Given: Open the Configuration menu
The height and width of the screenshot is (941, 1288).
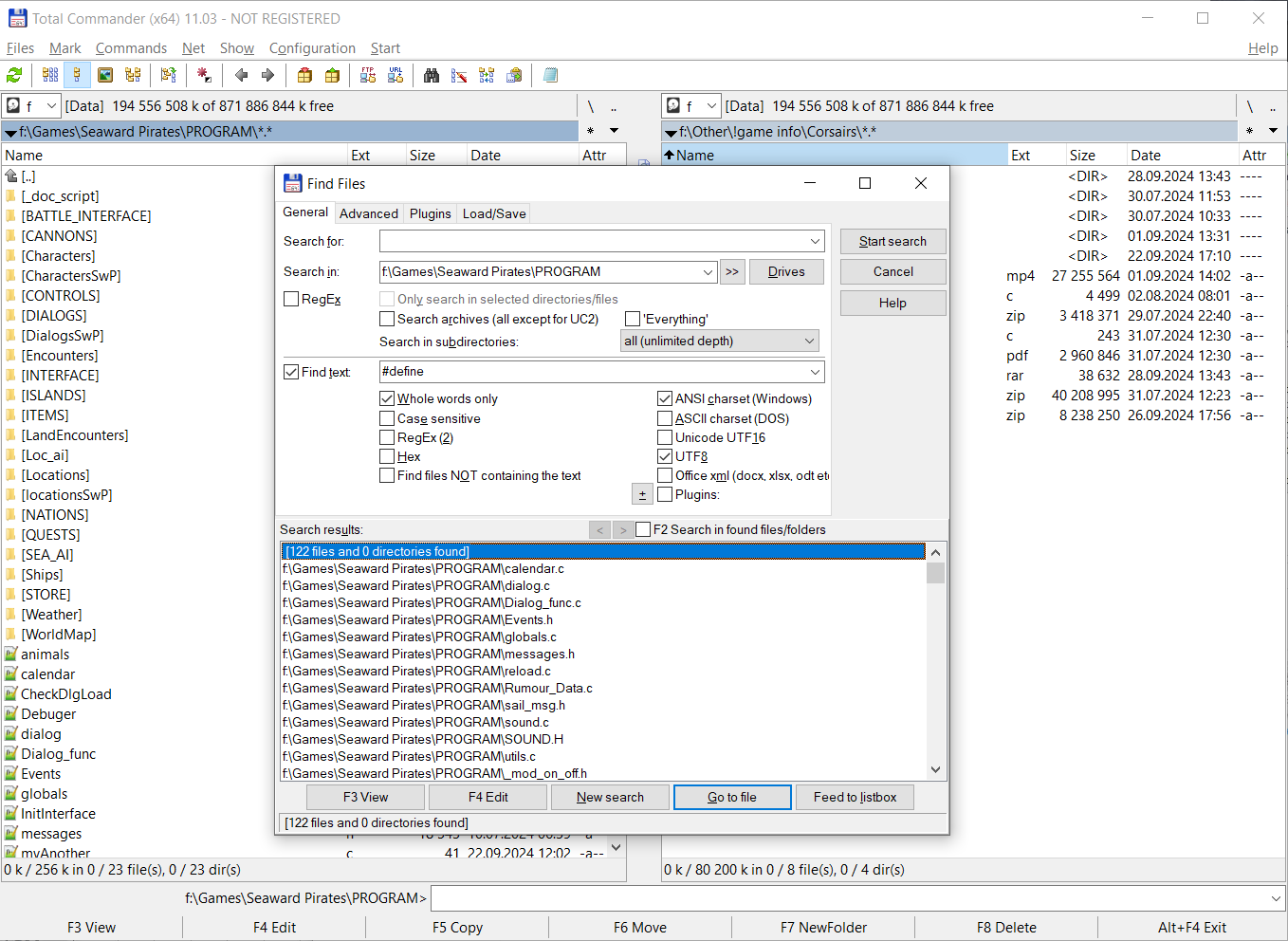Looking at the screenshot, I should (x=312, y=48).
